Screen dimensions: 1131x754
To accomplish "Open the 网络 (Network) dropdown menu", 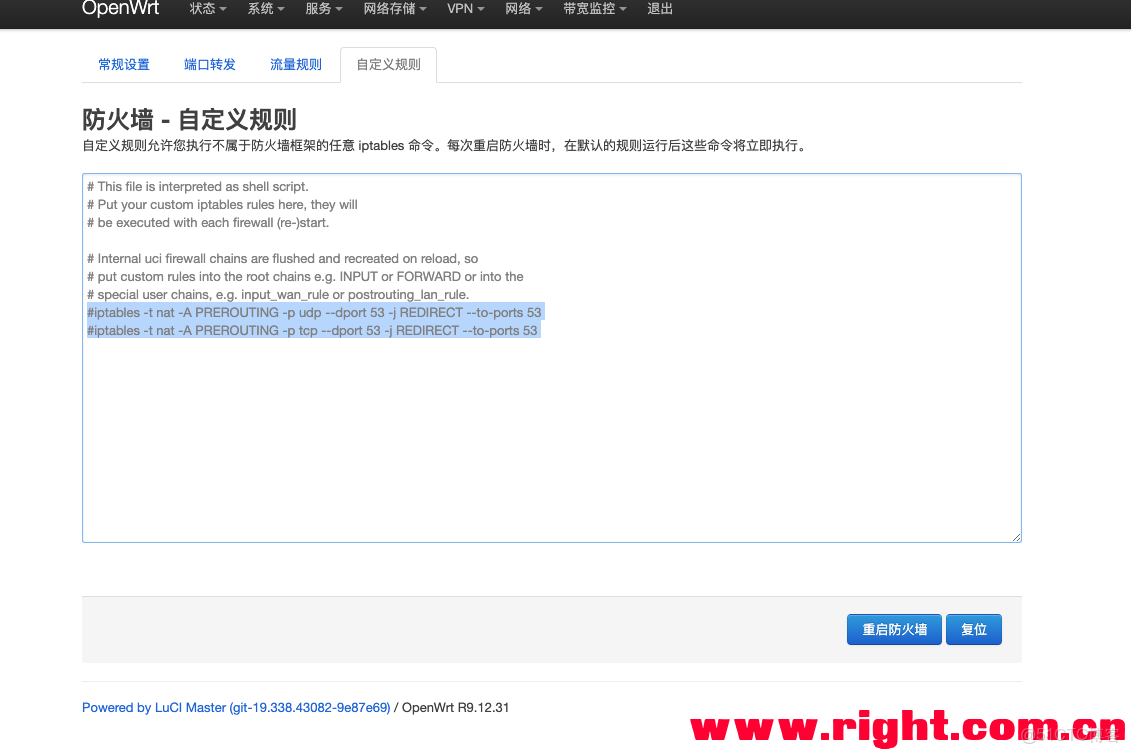I will click(524, 8).
